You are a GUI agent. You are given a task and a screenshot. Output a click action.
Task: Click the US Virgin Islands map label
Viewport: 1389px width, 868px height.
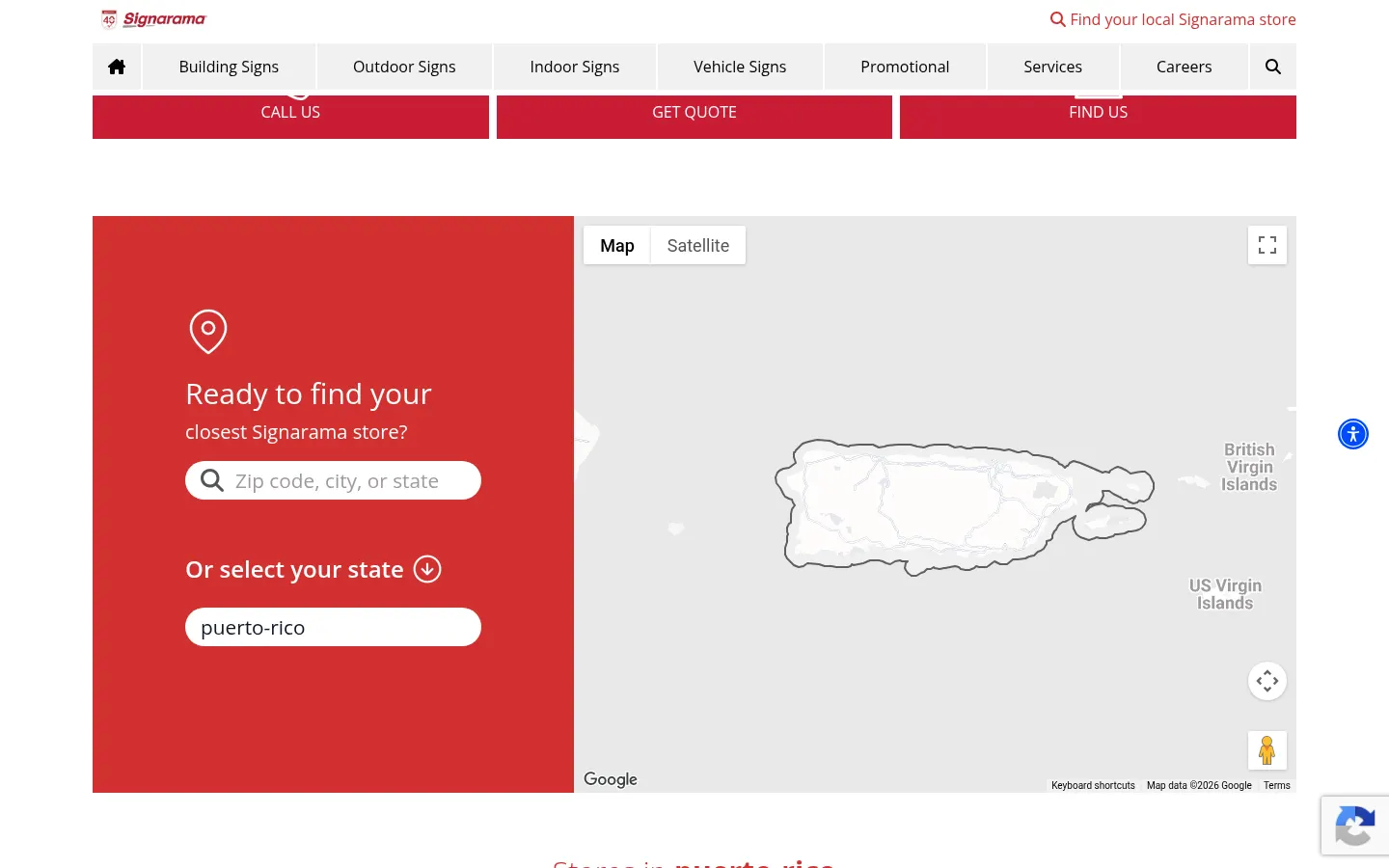tap(1225, 594)
